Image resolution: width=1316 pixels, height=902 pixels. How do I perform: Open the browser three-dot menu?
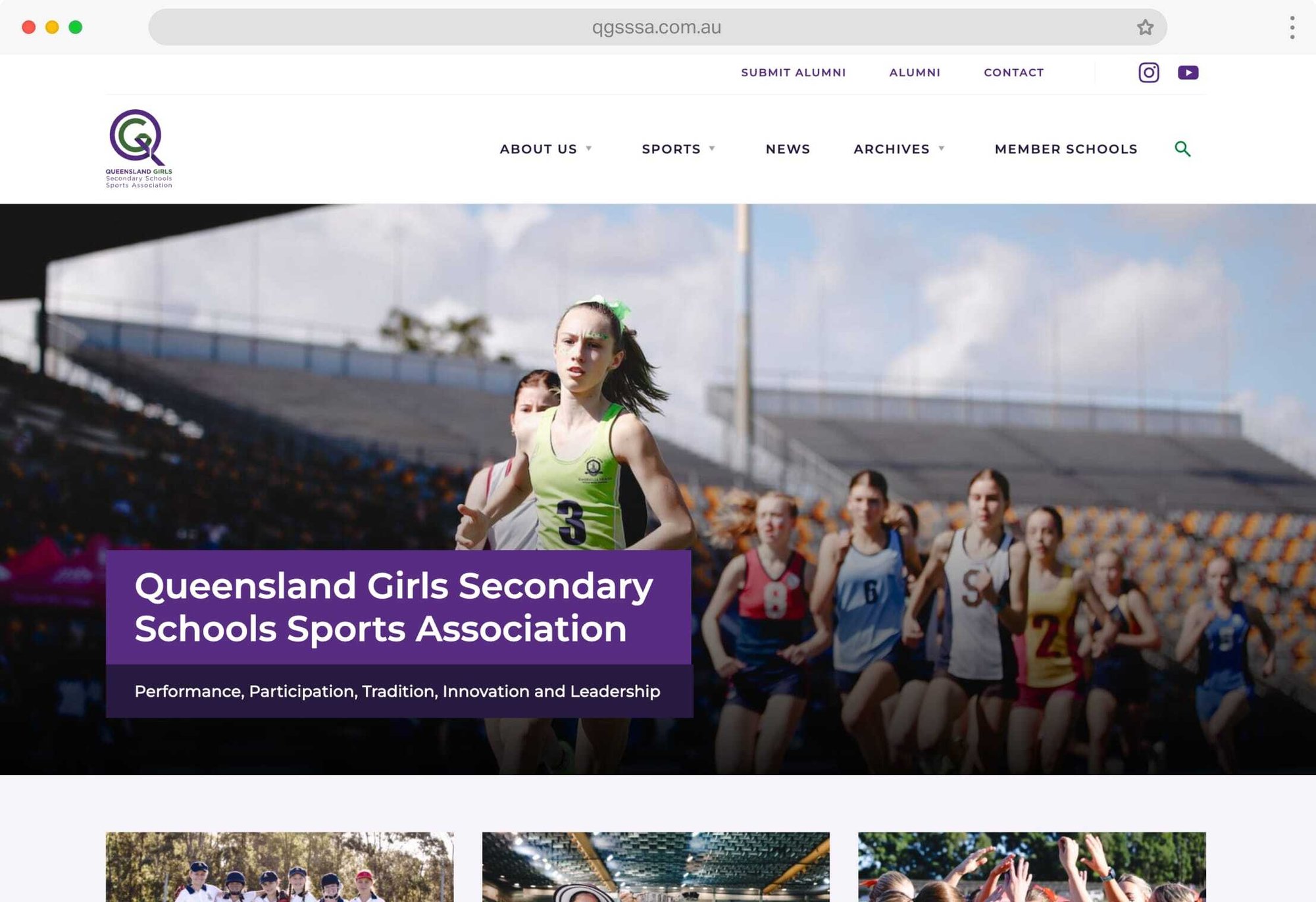tap(1292, 27)
